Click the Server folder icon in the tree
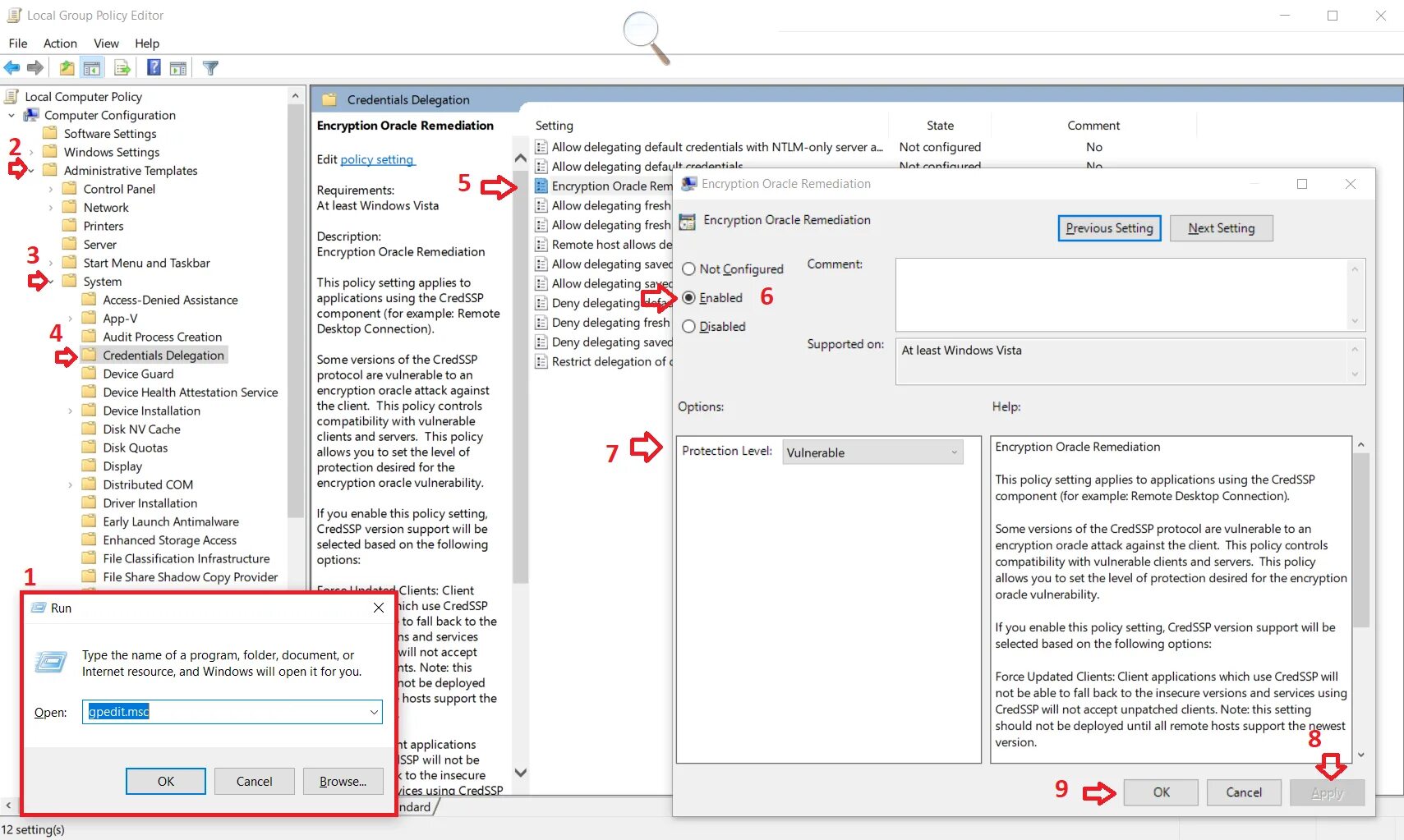This screenshot has width=1404, height=840. (70, 244)
